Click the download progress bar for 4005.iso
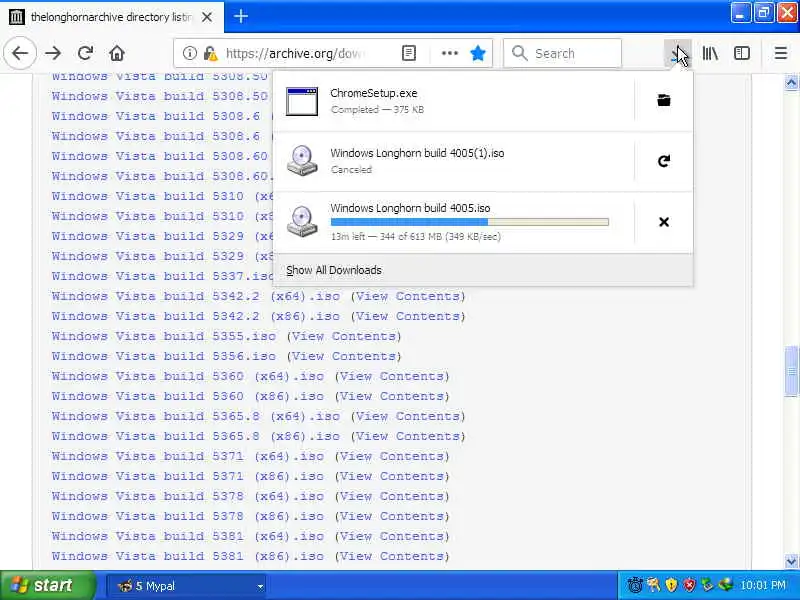The image size is (800, 600). (x=469, y=222)
